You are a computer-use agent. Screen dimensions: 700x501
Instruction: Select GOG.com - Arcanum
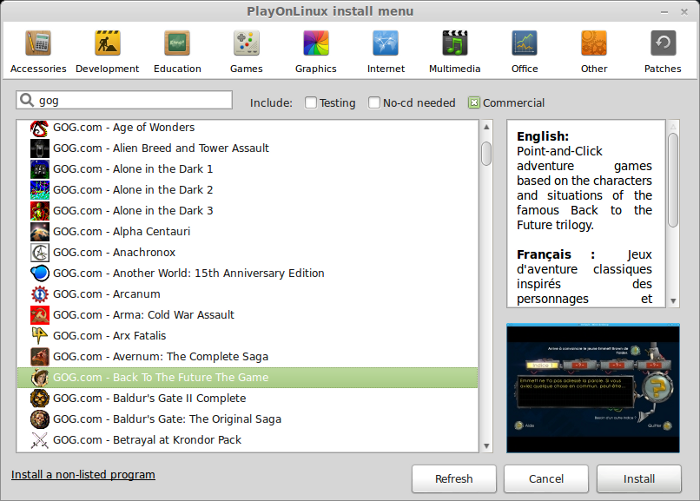coord(247,294)
